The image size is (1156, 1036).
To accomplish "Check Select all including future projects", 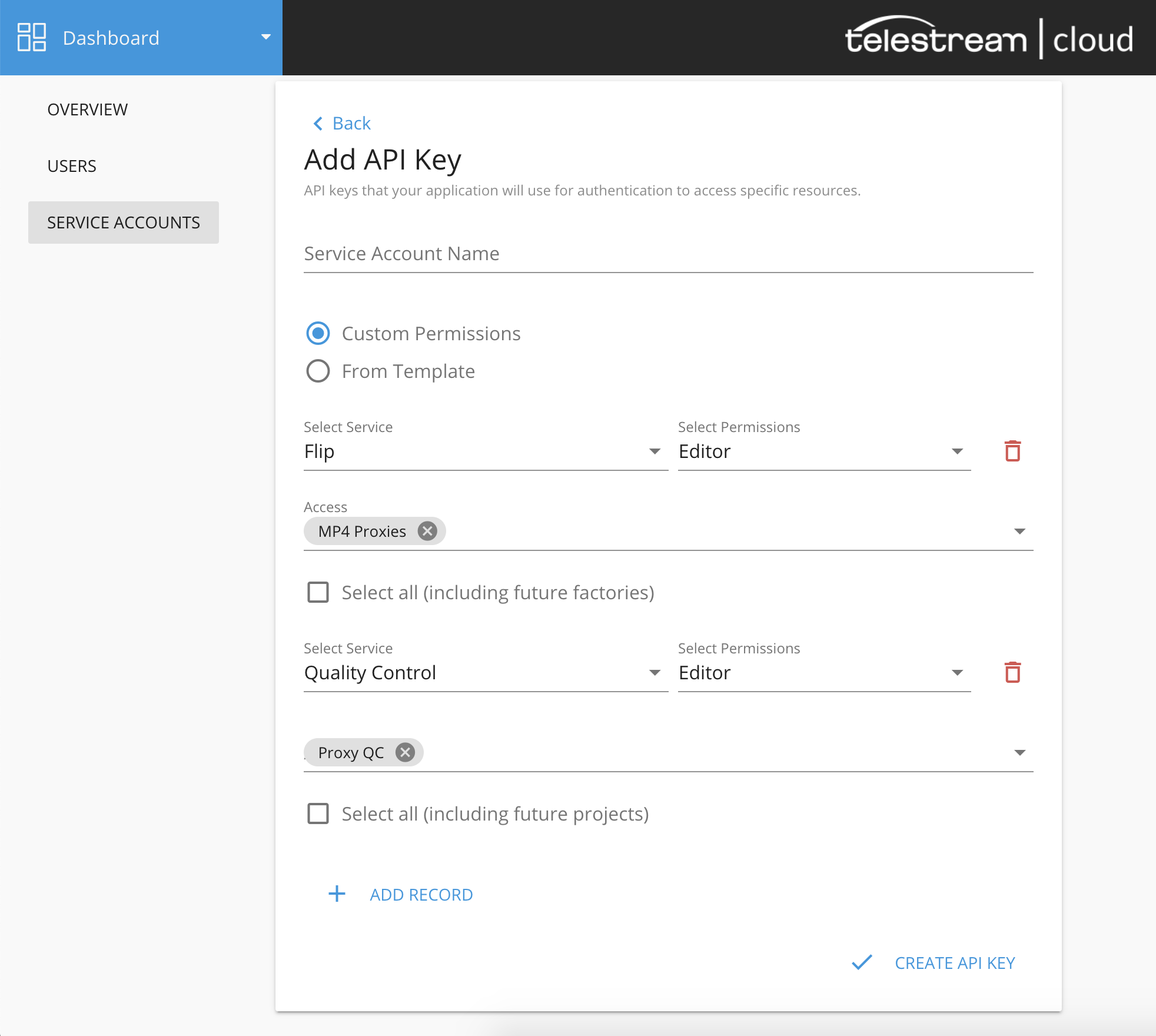I will click(x=318, y=813).
